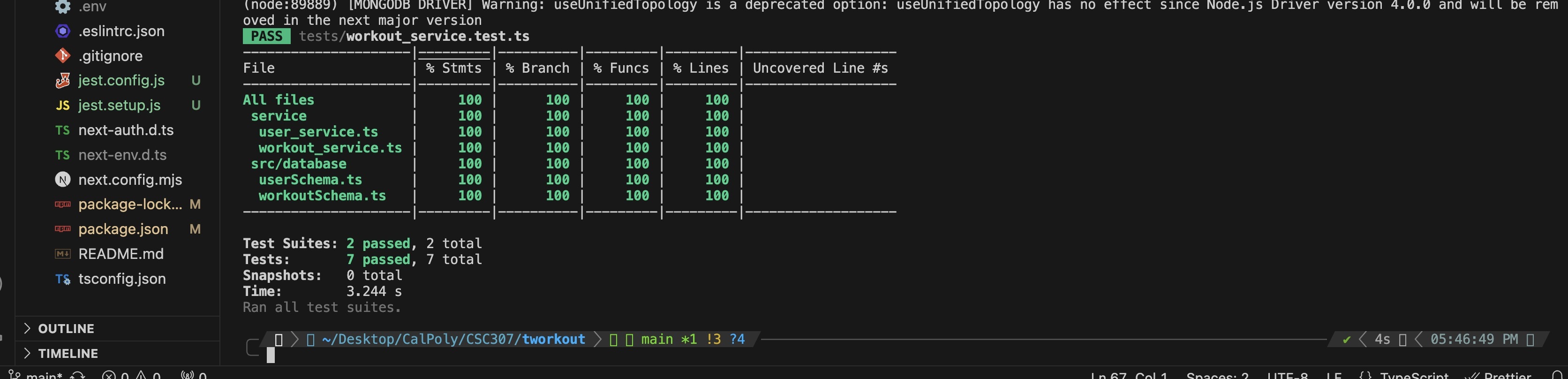Click the warnings triangle icon in status bar
1568x379 pixels.
point(141,375)
